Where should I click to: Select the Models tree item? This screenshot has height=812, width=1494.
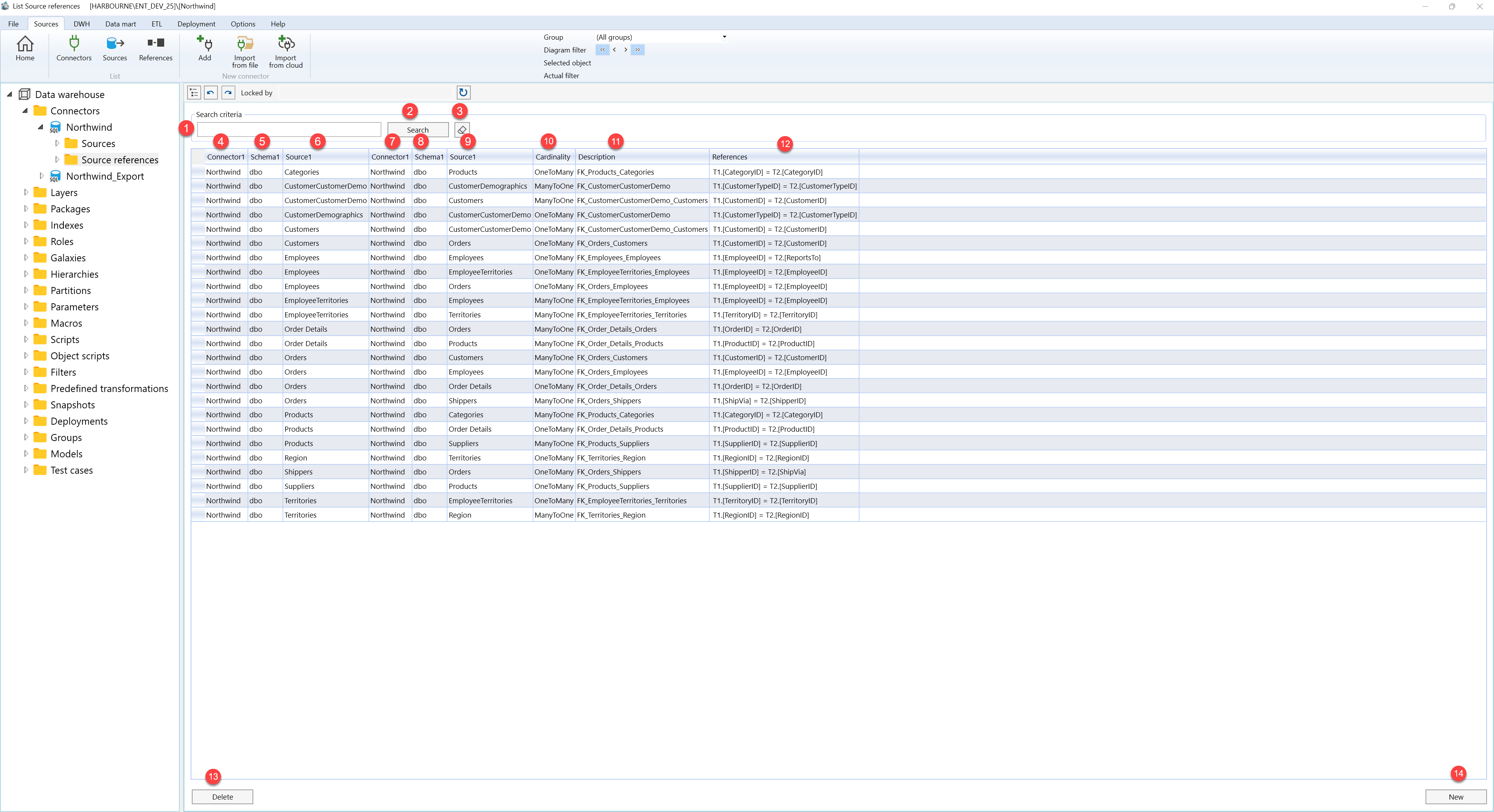coord(66,454)
